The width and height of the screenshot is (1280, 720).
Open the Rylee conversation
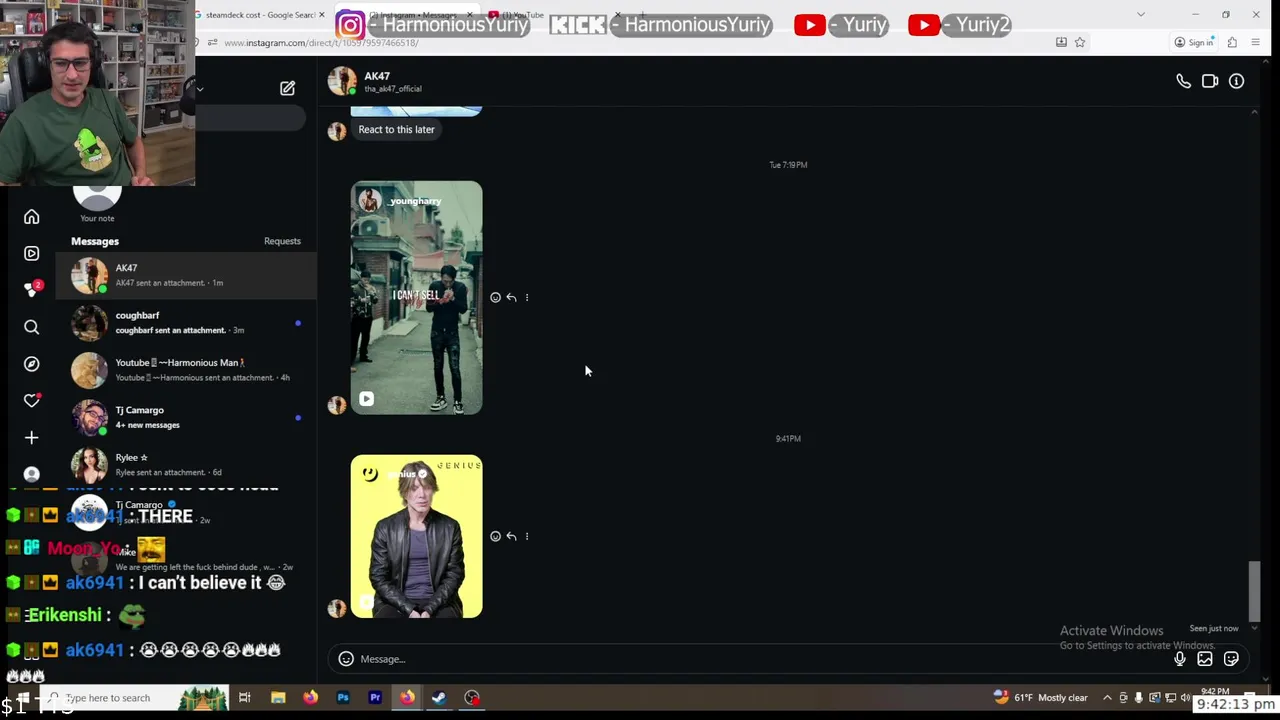click(x=187, y=464)
